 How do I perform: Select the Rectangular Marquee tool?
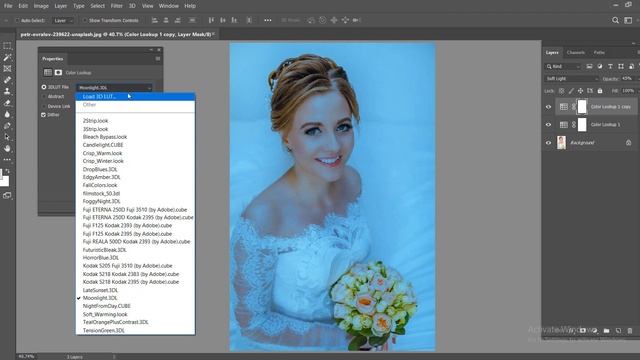[7, 46]
